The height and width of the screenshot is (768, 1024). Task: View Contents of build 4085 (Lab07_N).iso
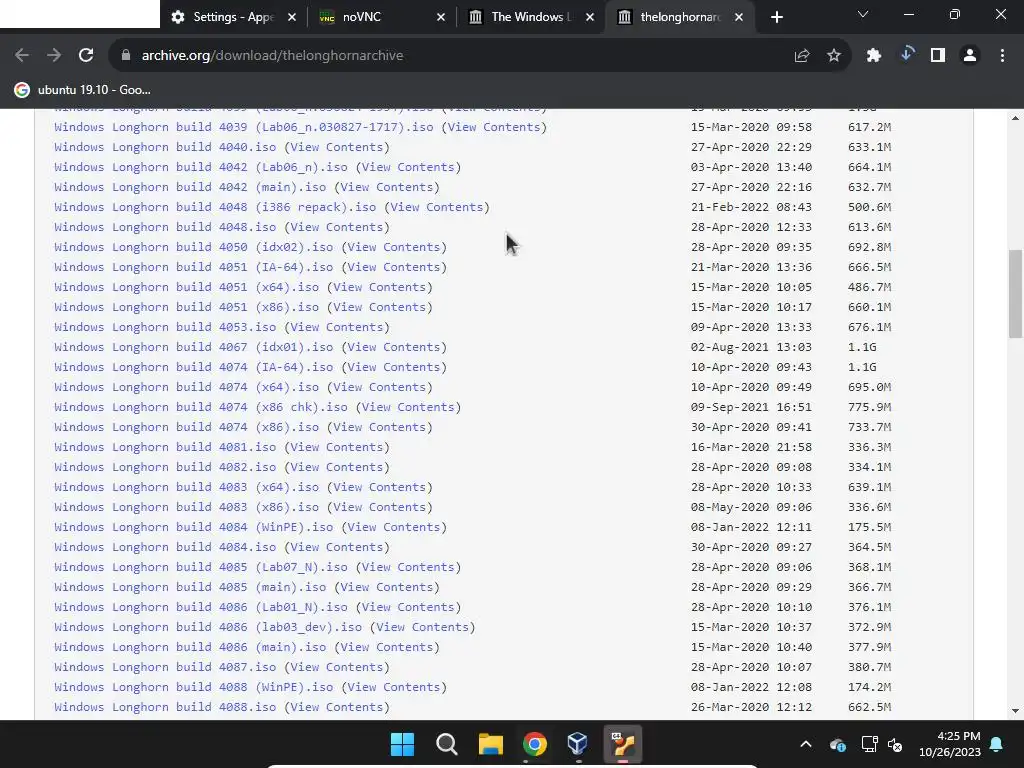tap(408, 567)
